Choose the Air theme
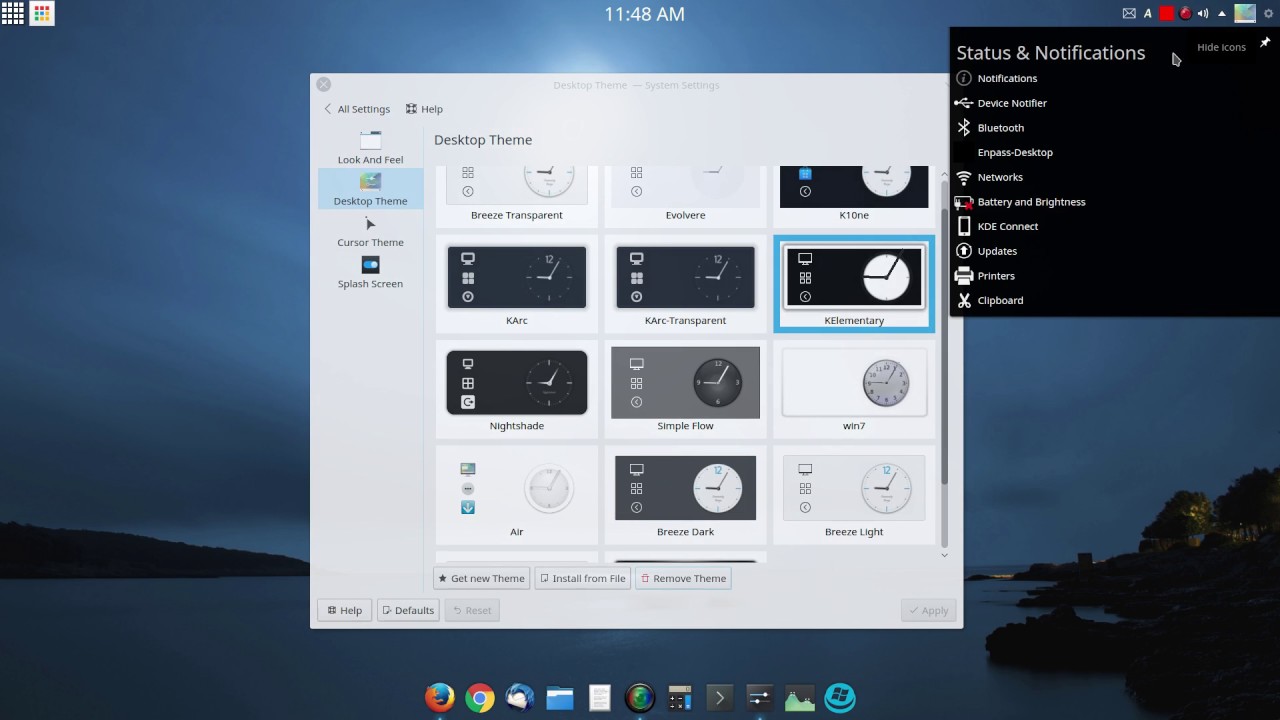1280x720 pixels. tap(517, 495)
